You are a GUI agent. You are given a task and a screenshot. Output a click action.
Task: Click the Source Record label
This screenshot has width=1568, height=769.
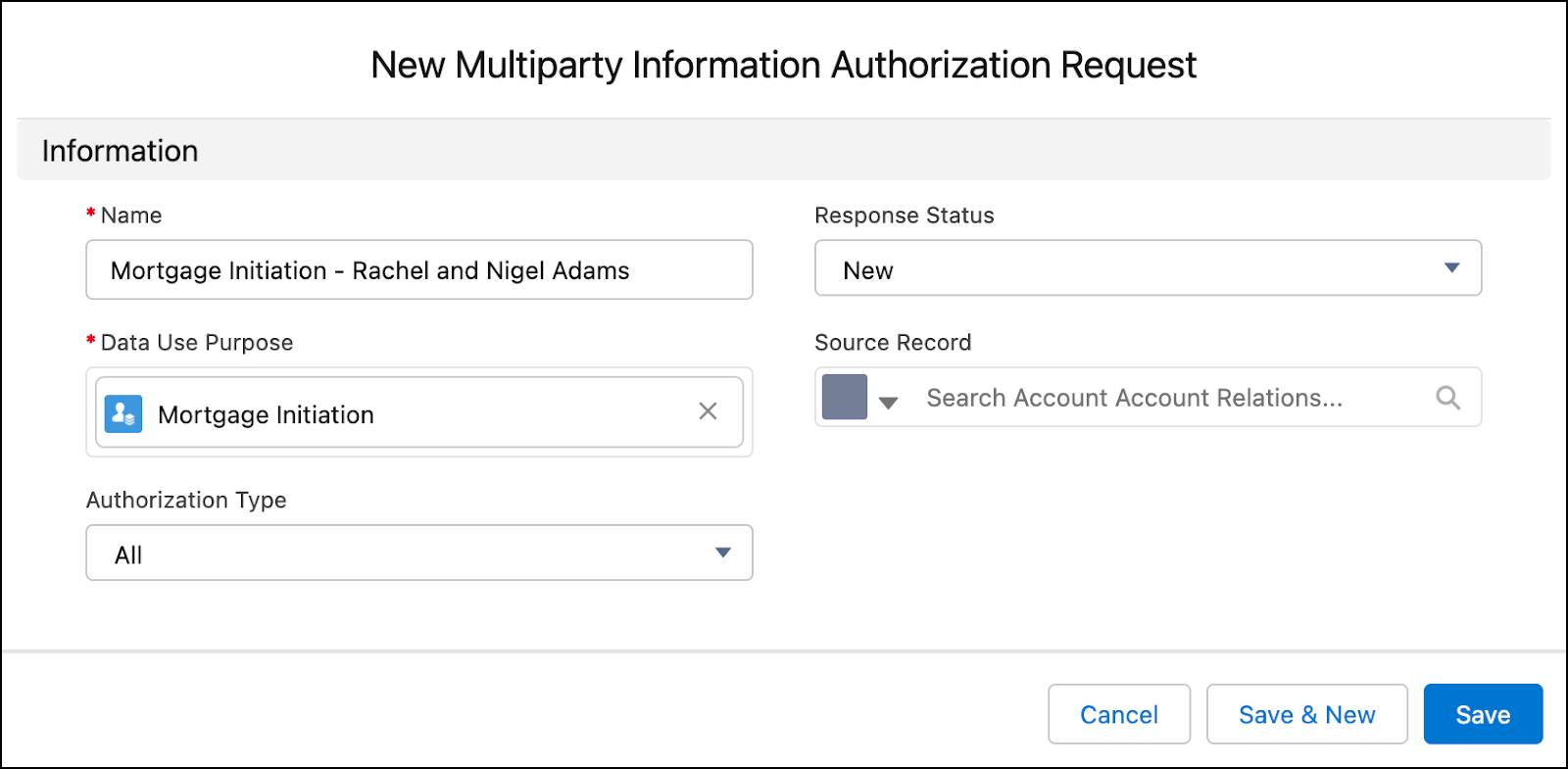(893, 342)
